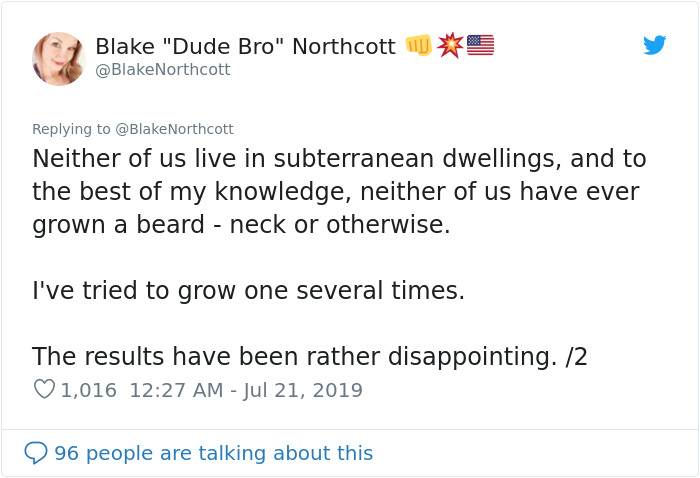Click the Twitter bird logo
Screen dimensions: 700x478
(655, 45)
